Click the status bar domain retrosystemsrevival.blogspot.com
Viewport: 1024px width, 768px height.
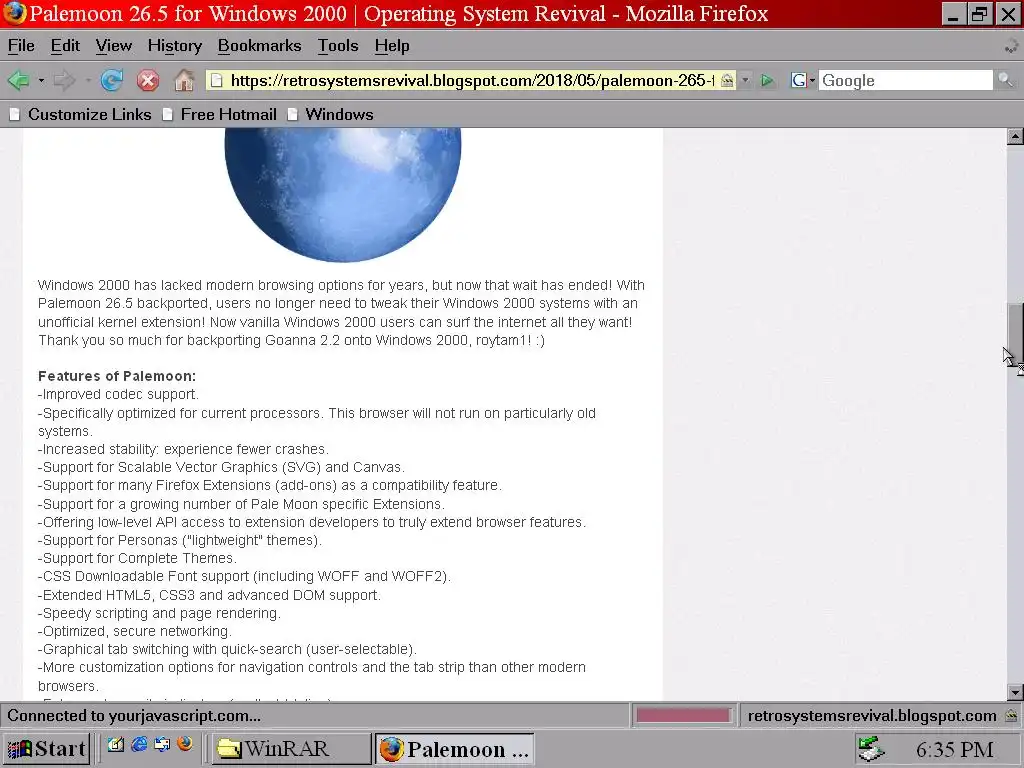click(872, 716)
